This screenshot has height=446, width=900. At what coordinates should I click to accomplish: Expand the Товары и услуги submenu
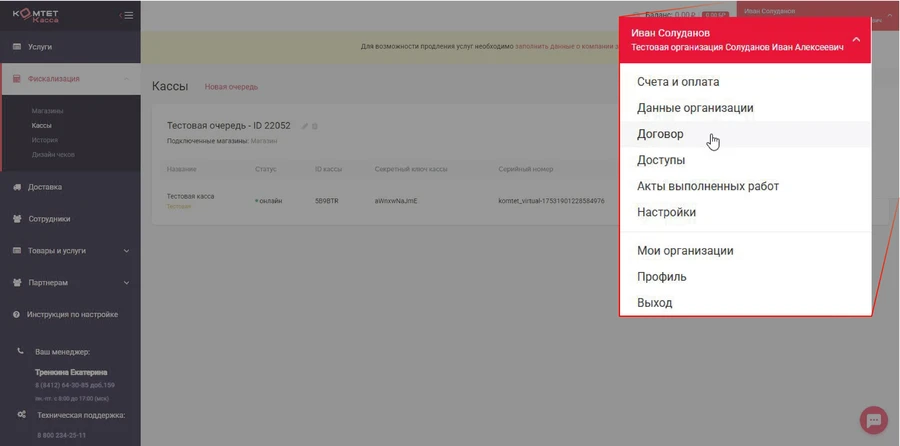click(x=125, y=251)
